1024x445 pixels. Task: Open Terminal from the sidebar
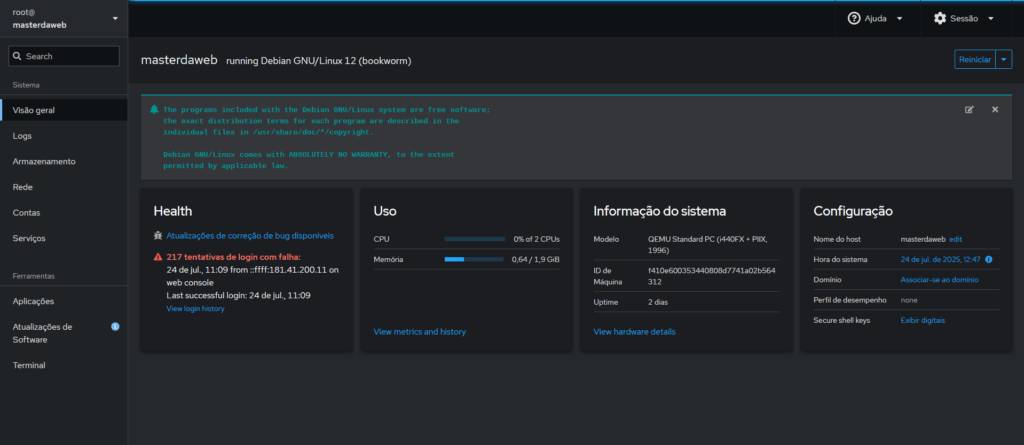point(64,365)
